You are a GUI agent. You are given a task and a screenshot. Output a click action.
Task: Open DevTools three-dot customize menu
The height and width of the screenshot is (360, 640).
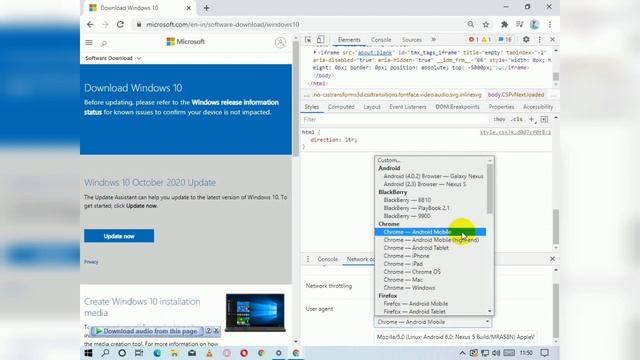540,40
